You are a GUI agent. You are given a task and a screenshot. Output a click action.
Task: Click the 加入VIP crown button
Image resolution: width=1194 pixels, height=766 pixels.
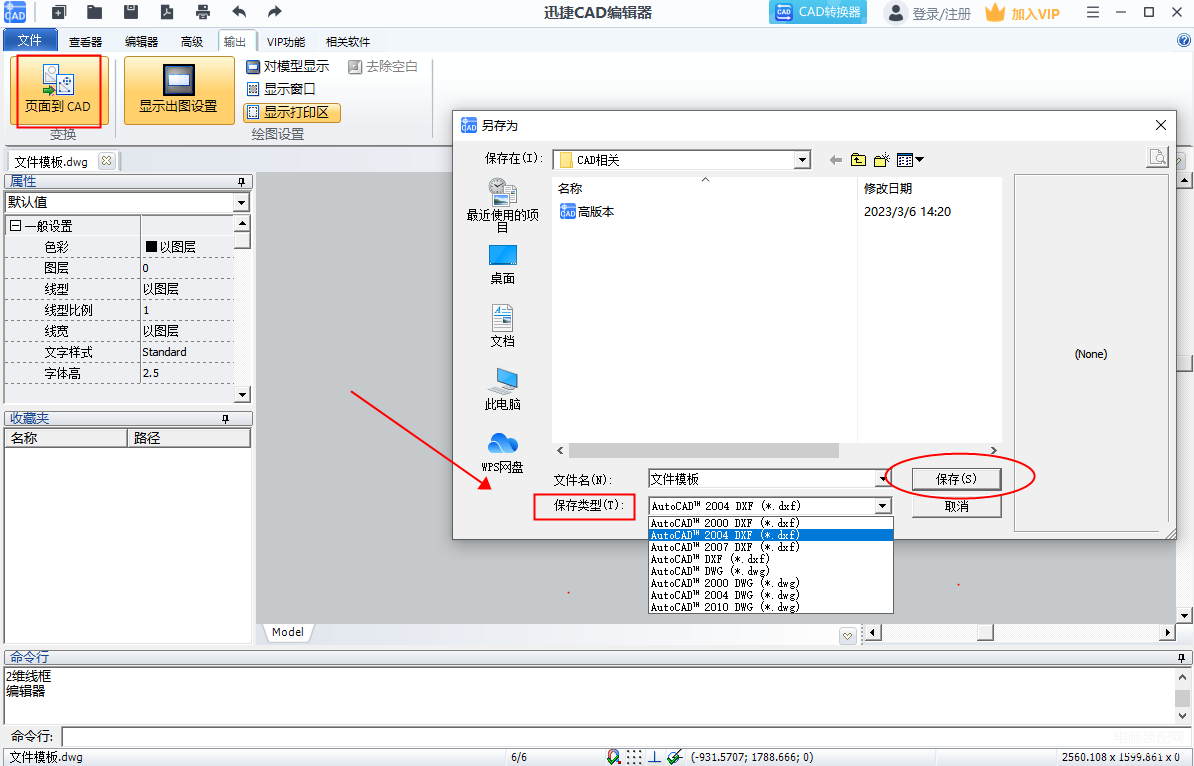pos(1023,13)
